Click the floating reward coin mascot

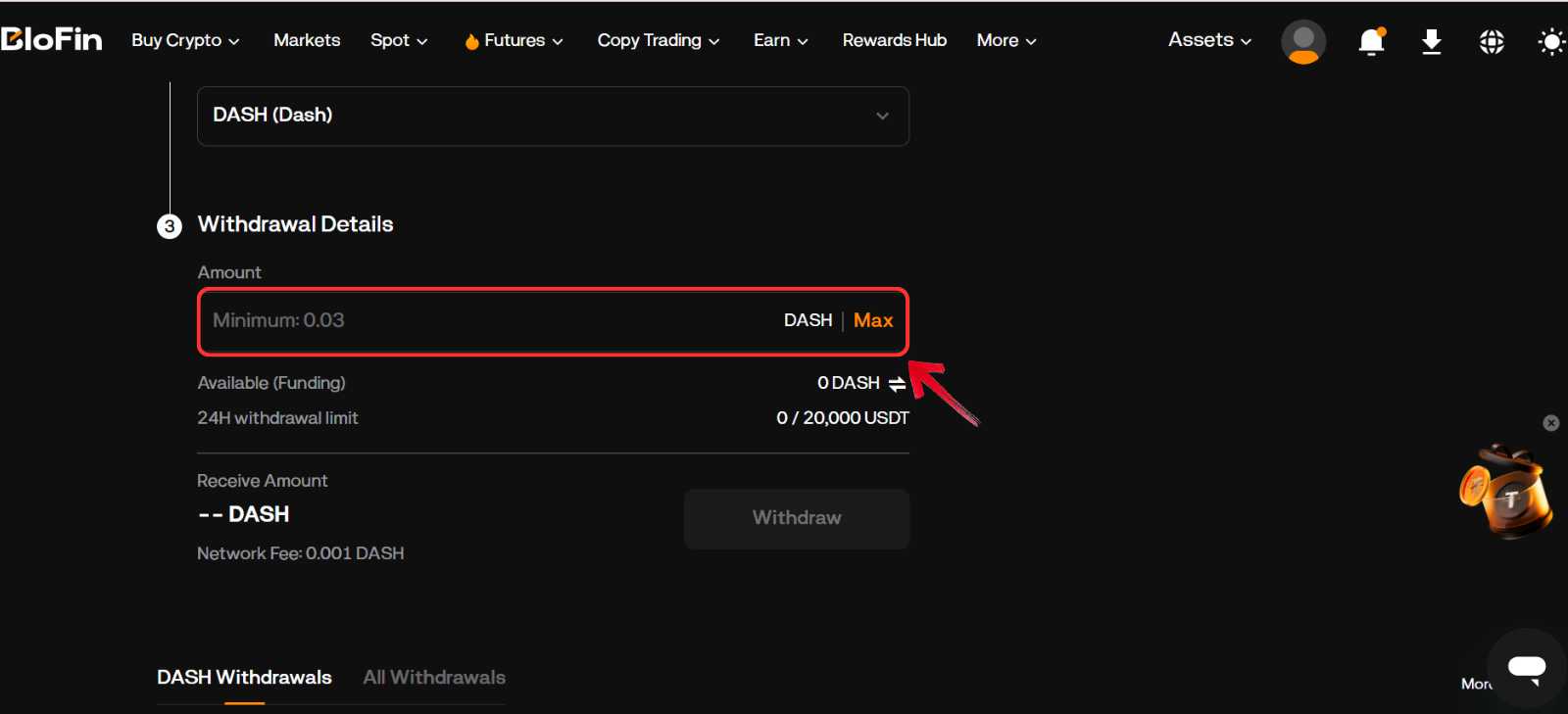tap(1505, 493)
